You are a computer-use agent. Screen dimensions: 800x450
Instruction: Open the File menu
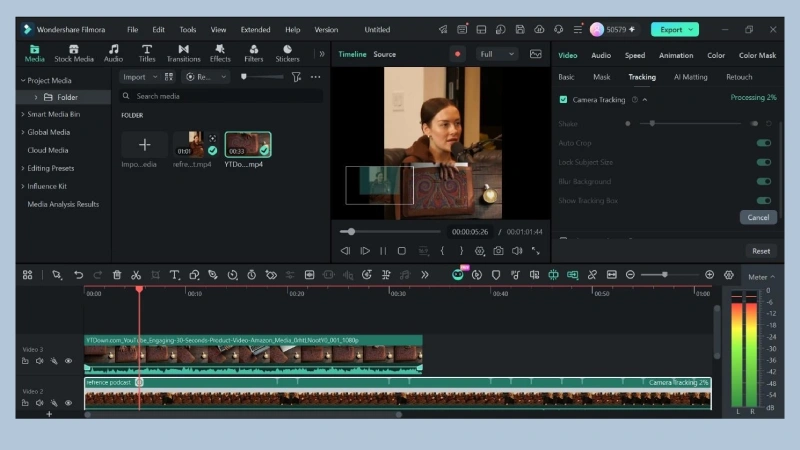[133, 30]
